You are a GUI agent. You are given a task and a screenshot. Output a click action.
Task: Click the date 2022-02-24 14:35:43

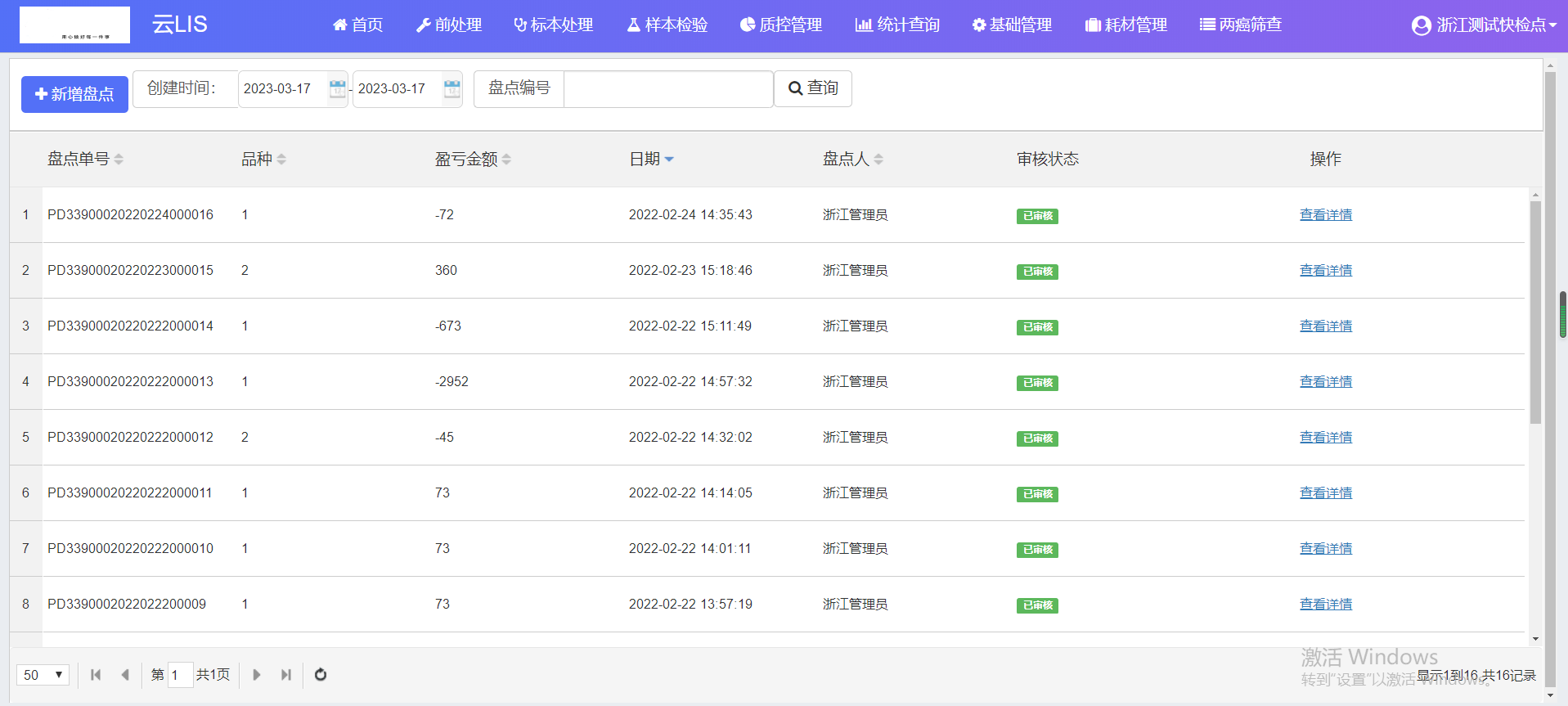pyautogui.click(x=690, y=215)
